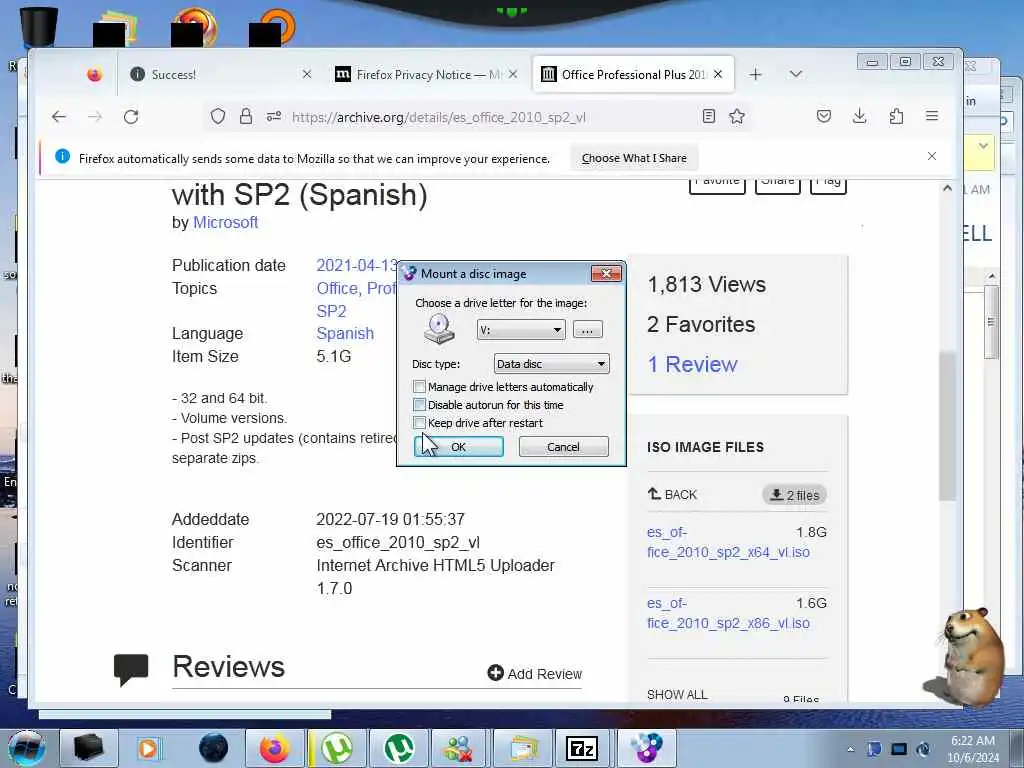This screenshot has width=1024, height=768.
Task: Open site permissions icon in address bar
Action: tap(274, 117)
